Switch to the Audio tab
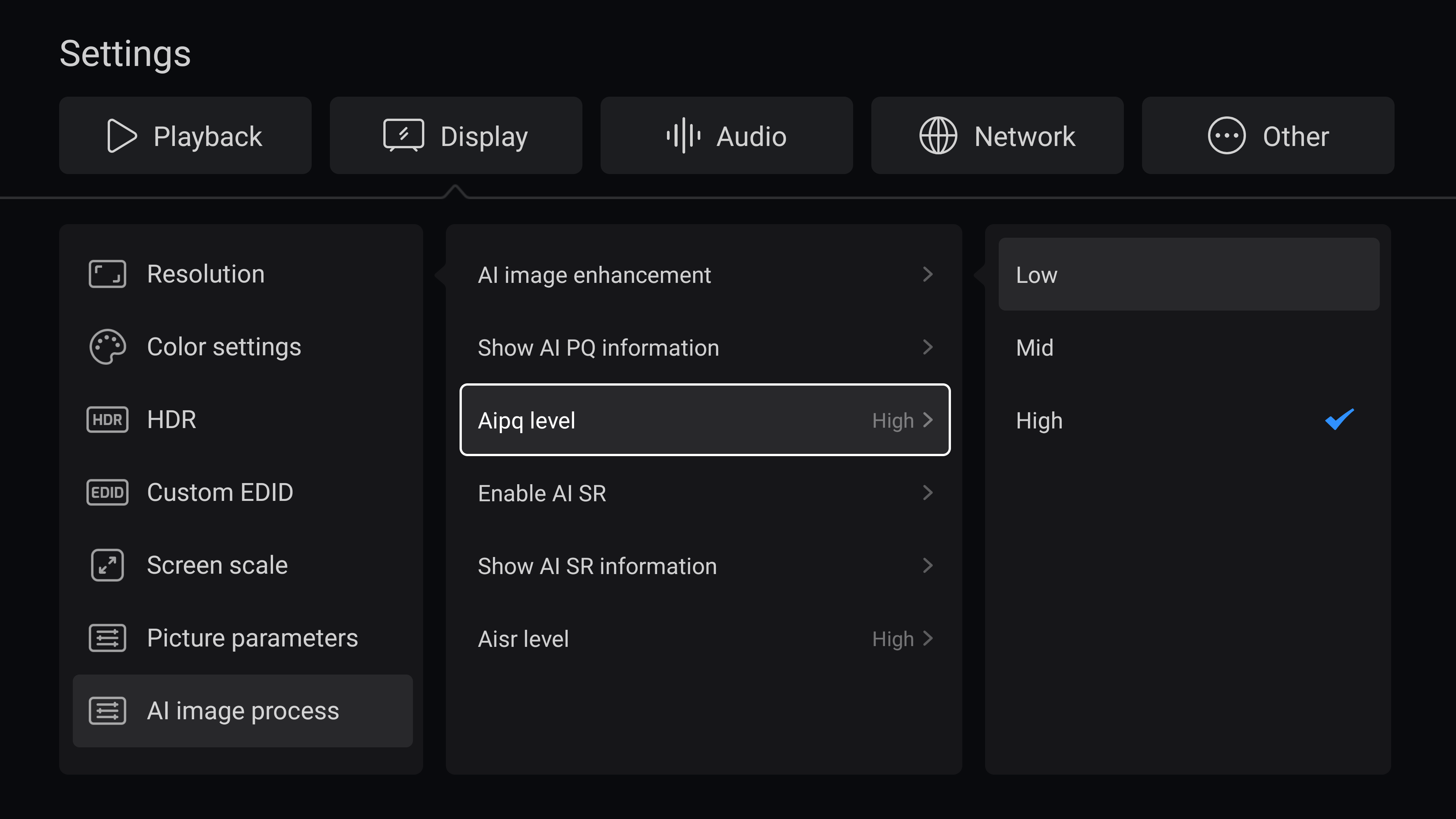1456x819 pixels. tap(727, 136)
